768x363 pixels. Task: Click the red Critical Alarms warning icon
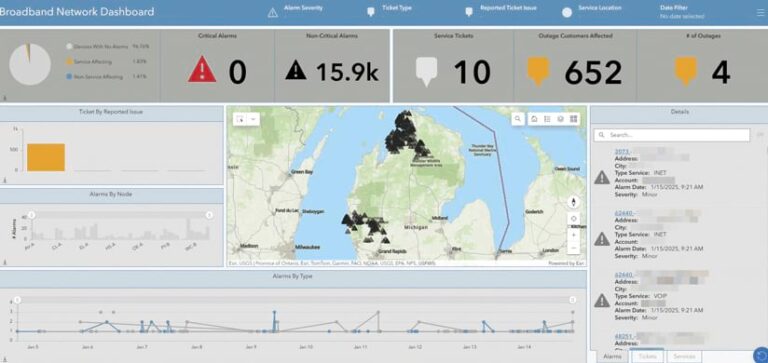pyautogui.click(x=202, y=70)
